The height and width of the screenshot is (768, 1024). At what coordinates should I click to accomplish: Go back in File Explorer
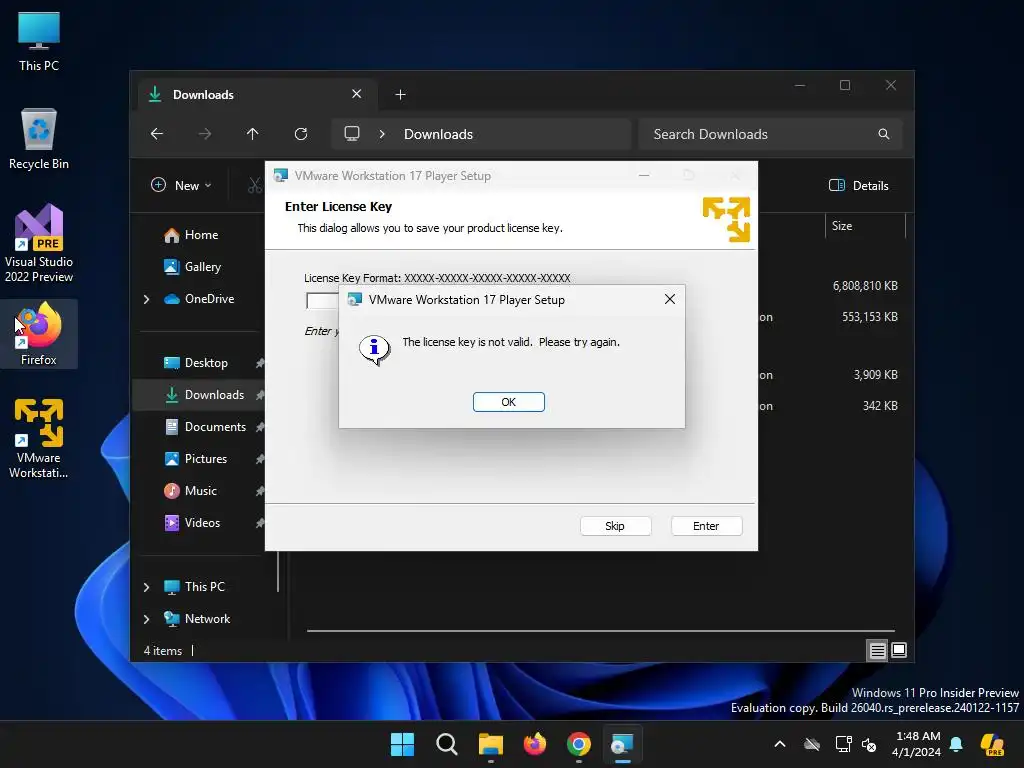point(157,134)
